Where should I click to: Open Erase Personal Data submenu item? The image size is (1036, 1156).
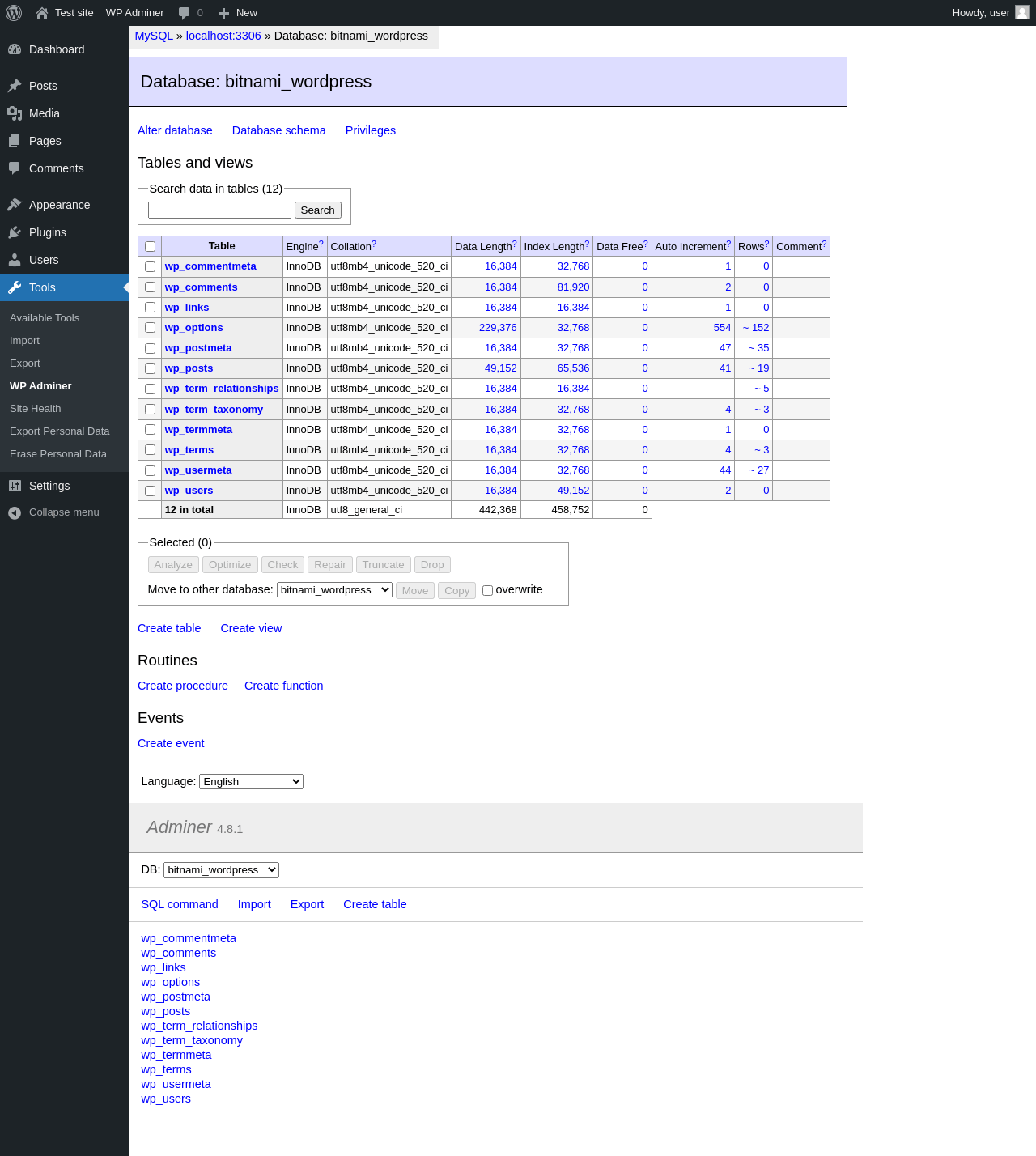click(x=58, y=454)
